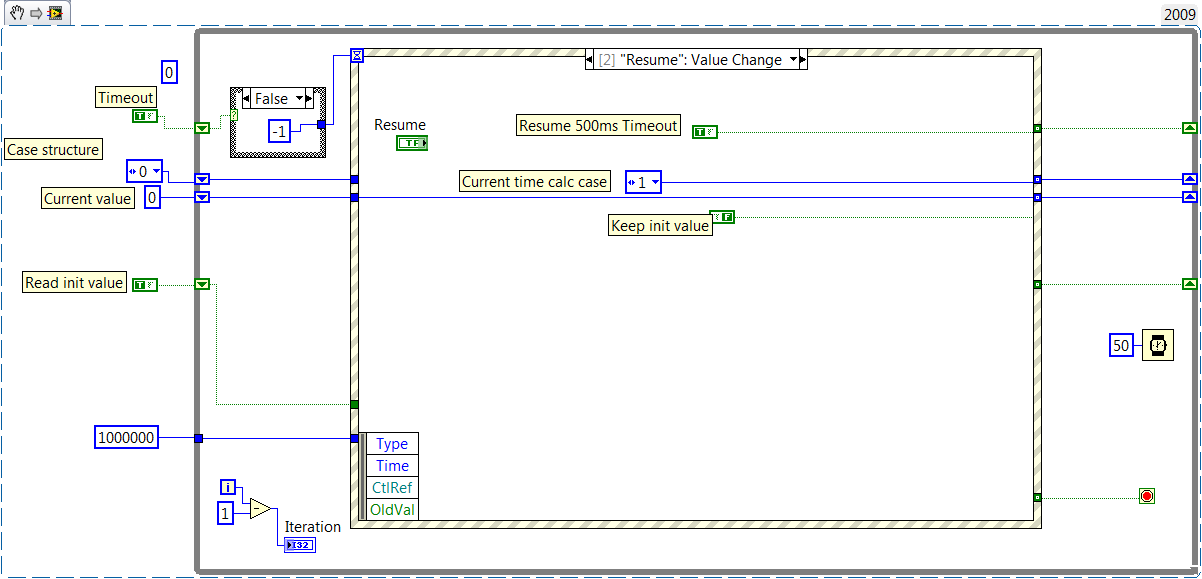The width and height of the screenshot is (1202, 579).
Task: Go to next event case arrow
Action: click(x=802, y=60)
